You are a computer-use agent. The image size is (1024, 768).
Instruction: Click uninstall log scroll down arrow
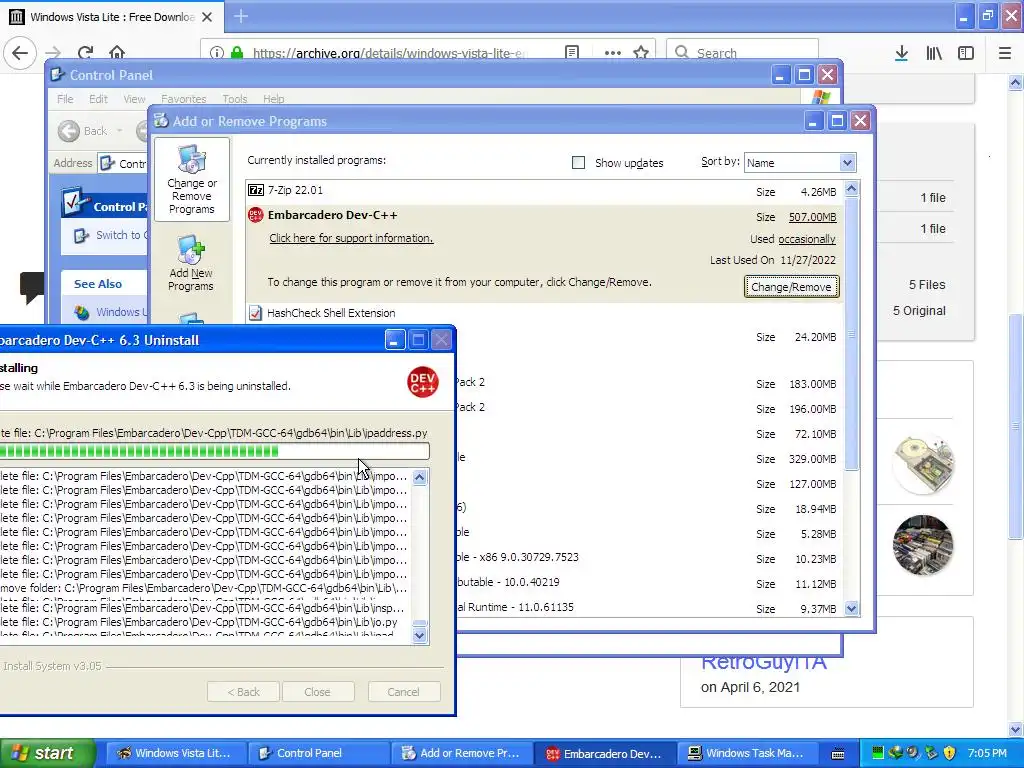coord(420,634)
